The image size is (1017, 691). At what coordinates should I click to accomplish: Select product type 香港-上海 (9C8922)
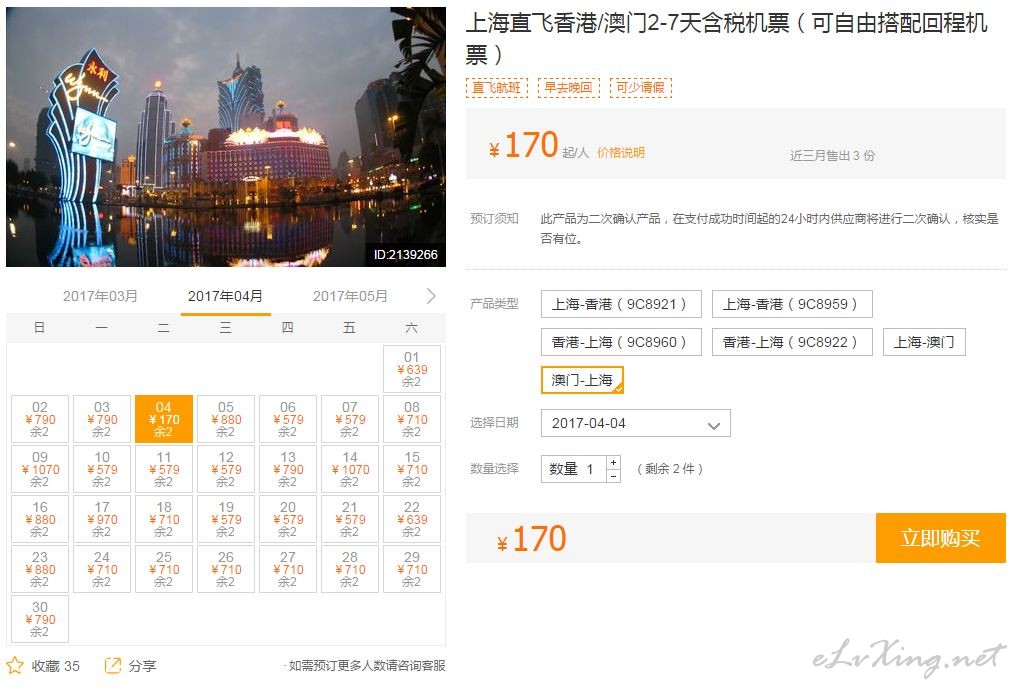pyautogui.click(x=792, y=343)
